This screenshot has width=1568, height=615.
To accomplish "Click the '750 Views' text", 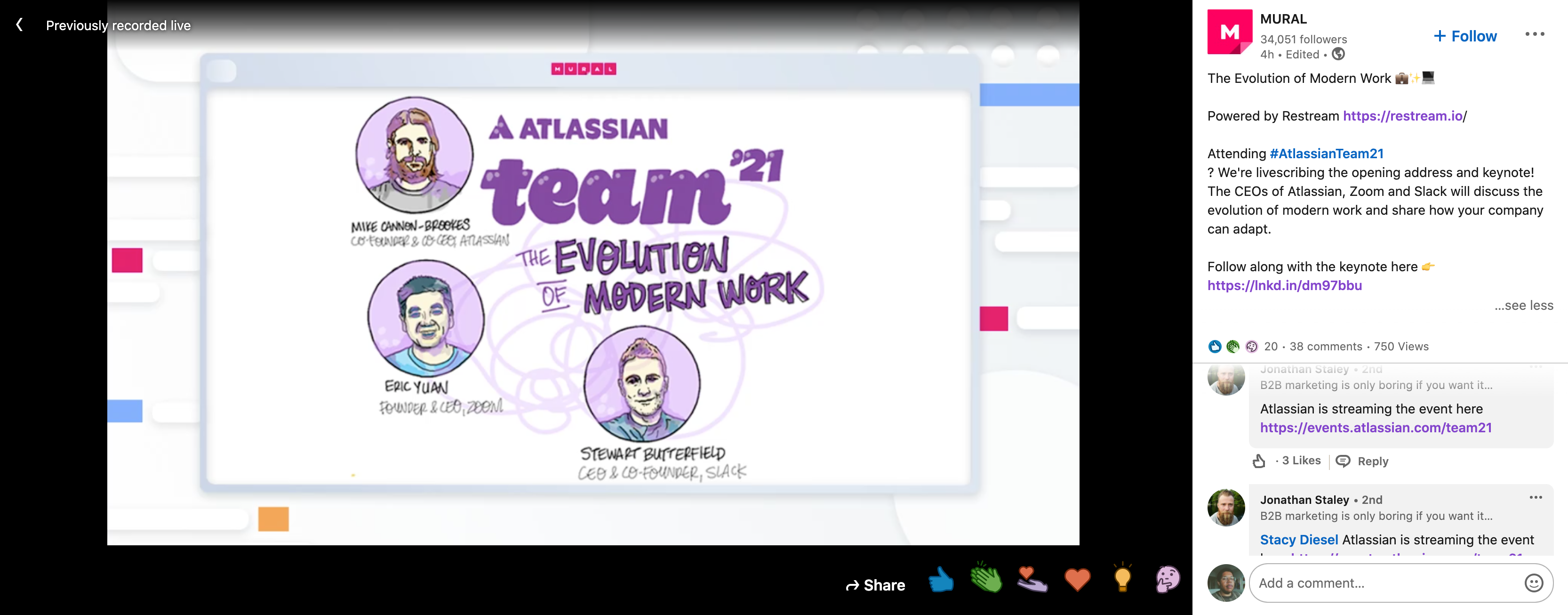I will tap(1400, 347).
